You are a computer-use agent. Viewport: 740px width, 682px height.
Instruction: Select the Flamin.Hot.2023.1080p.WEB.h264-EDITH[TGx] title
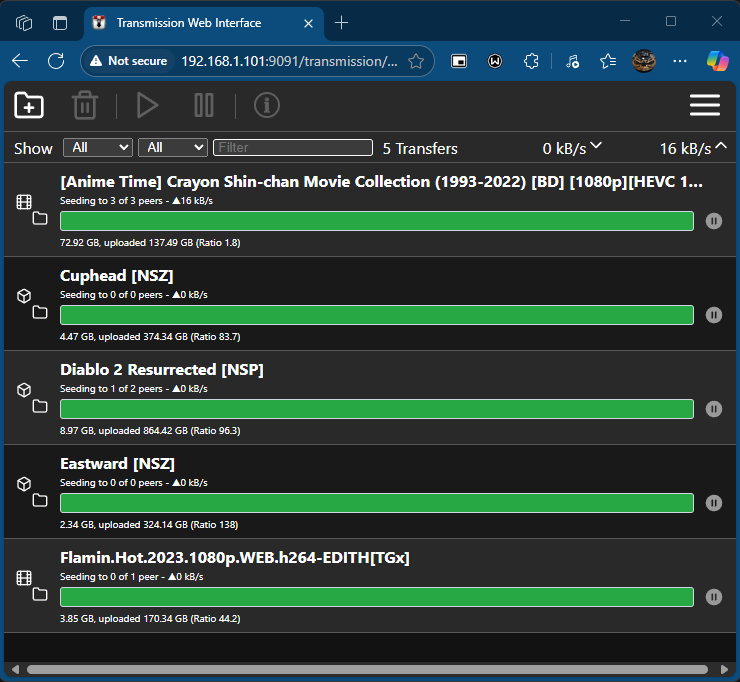click(x=235, y=557)
